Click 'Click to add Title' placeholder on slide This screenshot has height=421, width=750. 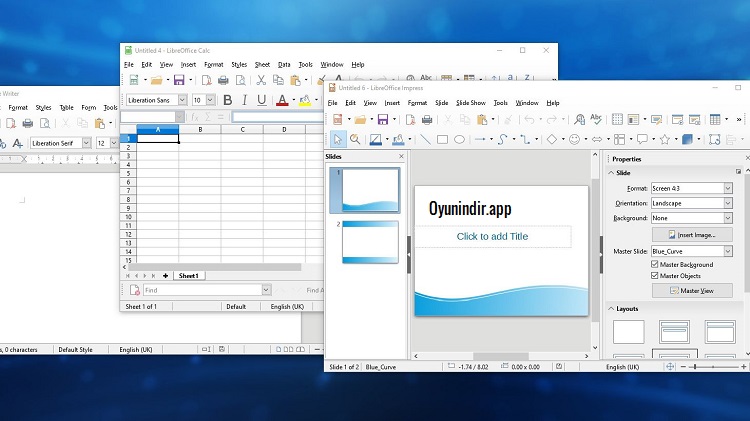pyautogui.click(x=492, y=236)
